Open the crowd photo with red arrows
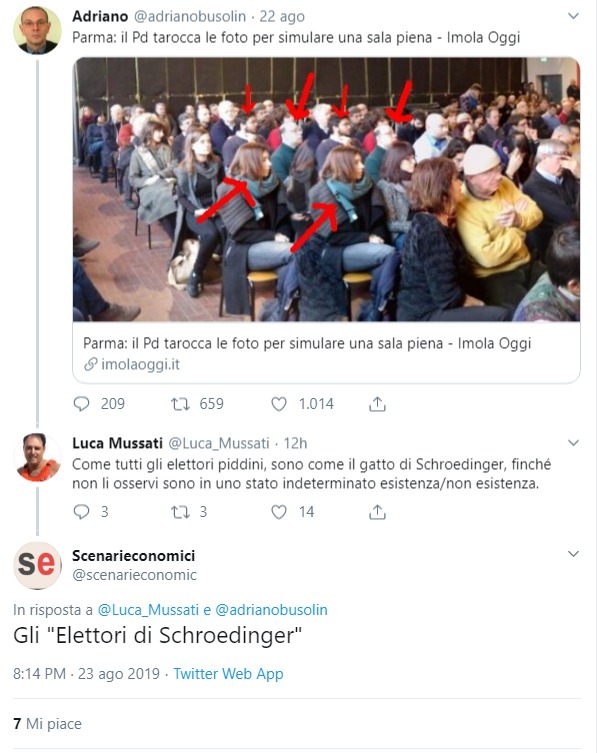Image resolution: width=597 pixels, height=753 pixels. tap(326, 189)
